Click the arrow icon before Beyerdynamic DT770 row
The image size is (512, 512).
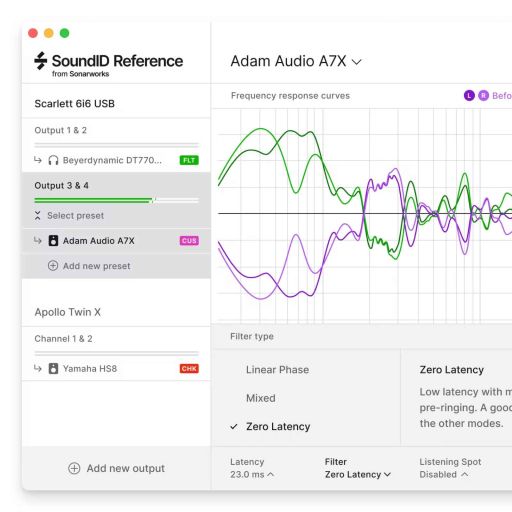(x=38, y=160)
